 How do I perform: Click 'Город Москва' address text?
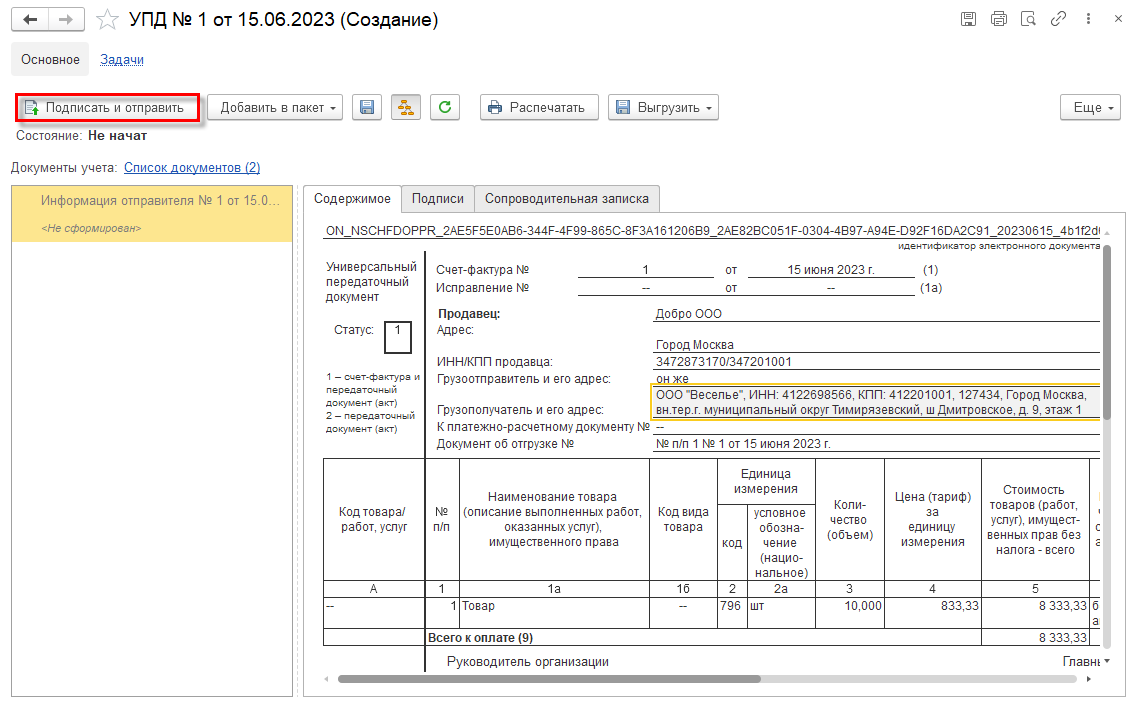pyautogui.click(x=694, y=345)
